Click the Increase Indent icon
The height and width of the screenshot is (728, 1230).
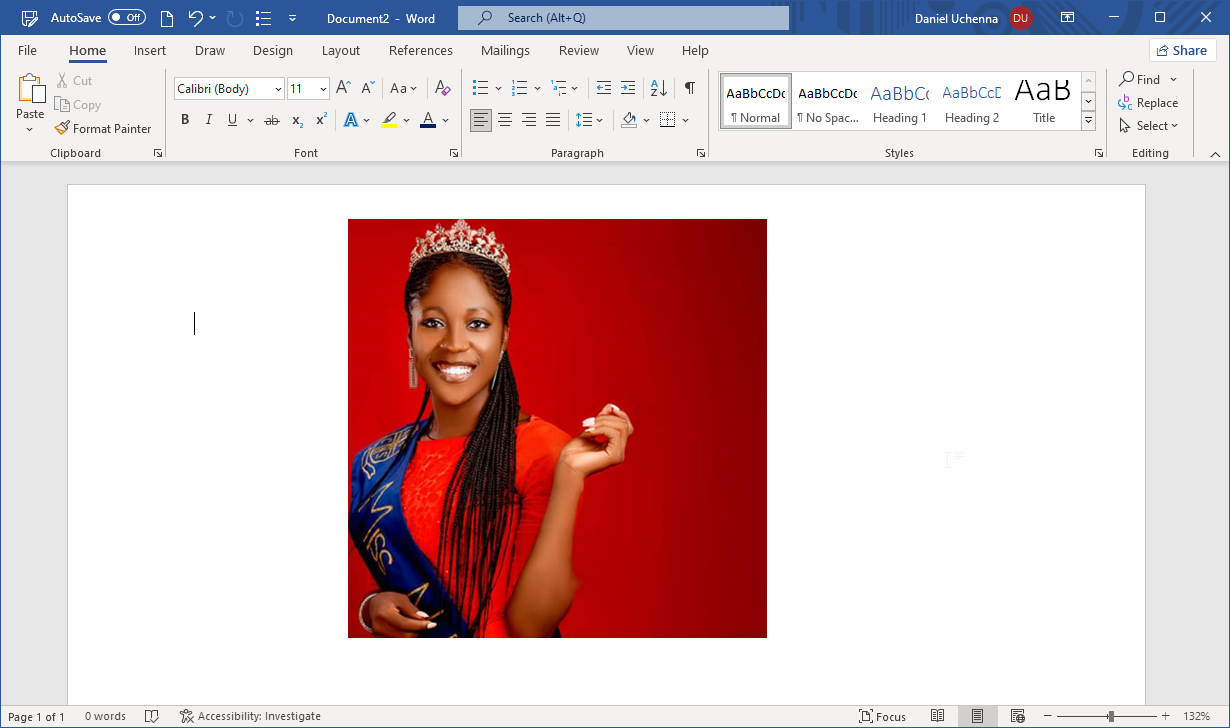tap(627, 88)
